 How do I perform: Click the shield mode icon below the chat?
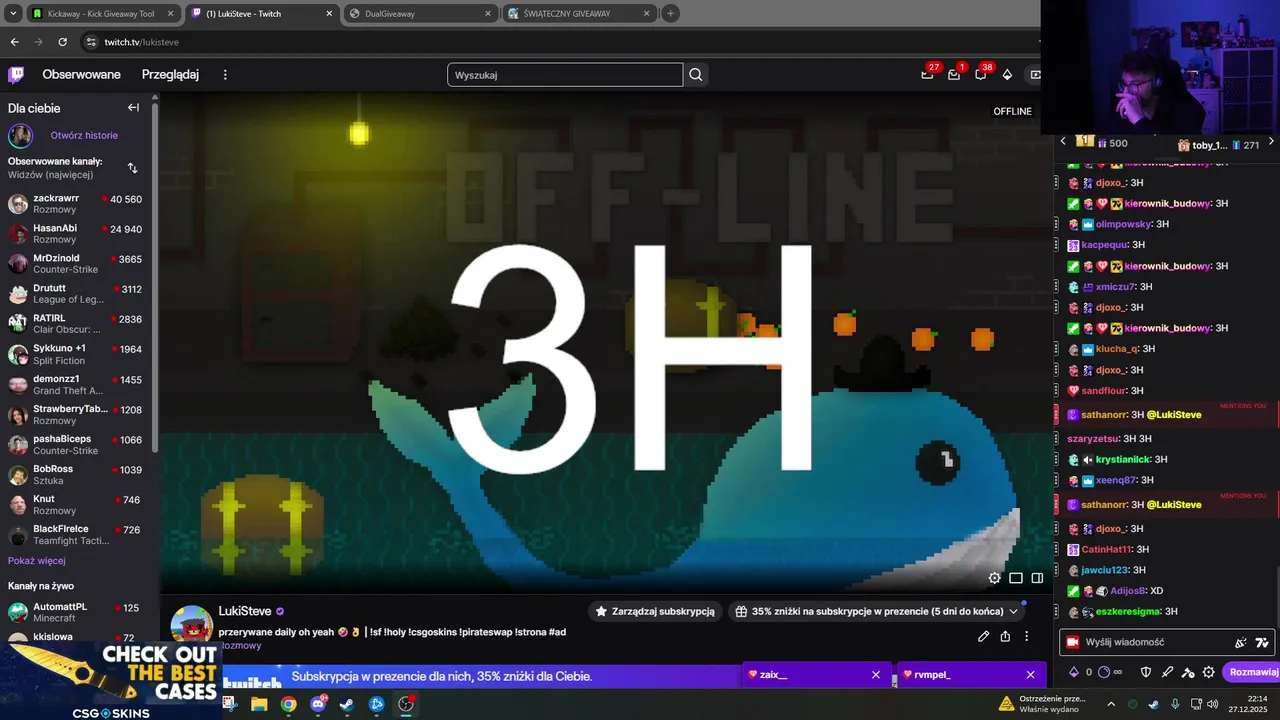tap(1146, 673)
